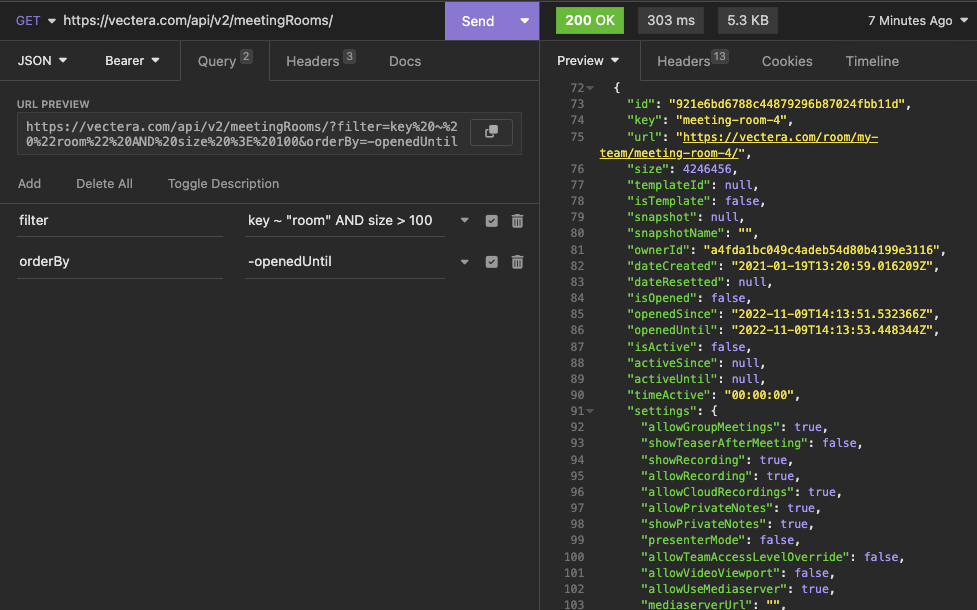Click the "showPrivateNotes" key
Image resolution: width=977 pixels, height=610 pixels.
703,524
